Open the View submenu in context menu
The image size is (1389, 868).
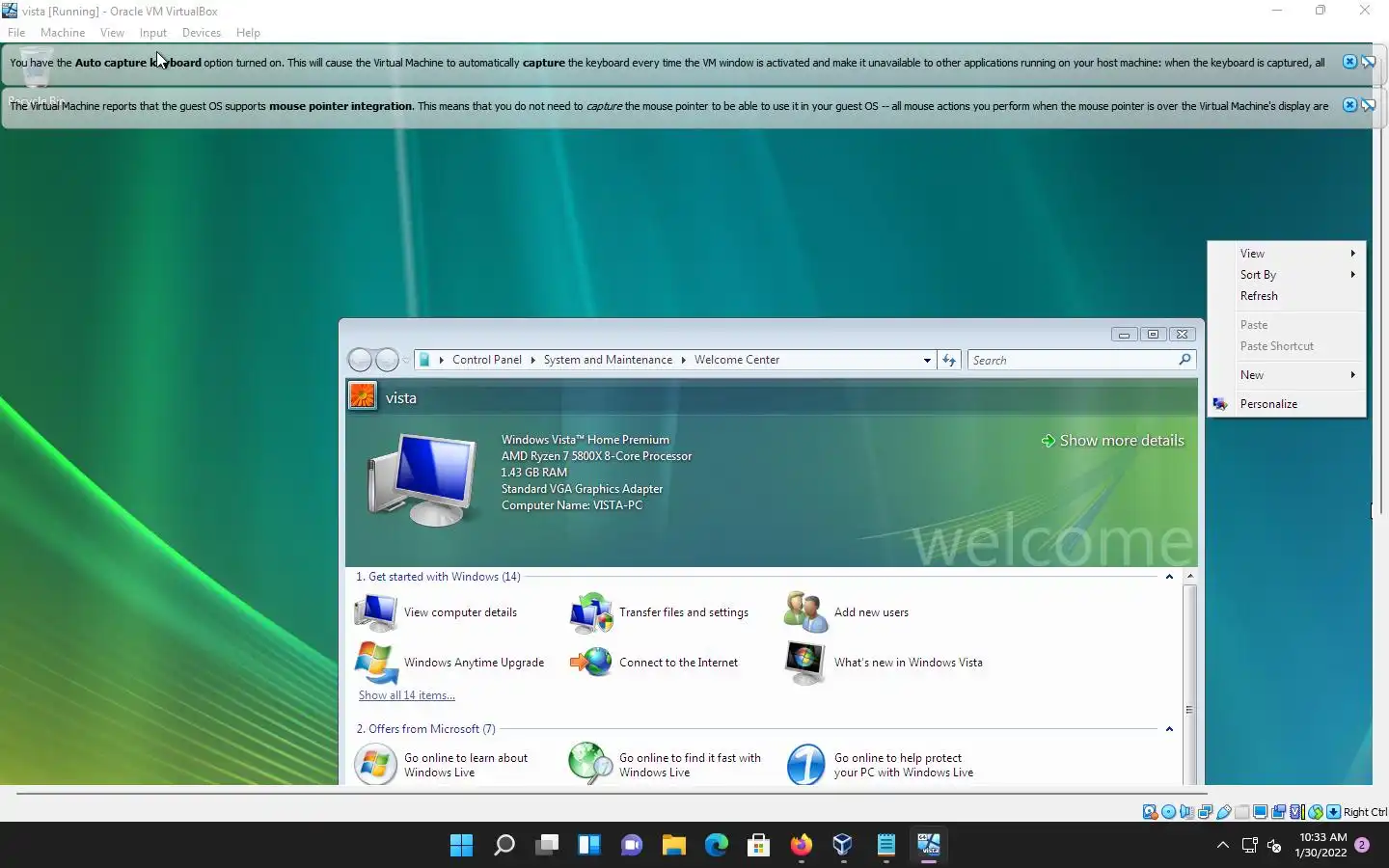(1287, 254)
